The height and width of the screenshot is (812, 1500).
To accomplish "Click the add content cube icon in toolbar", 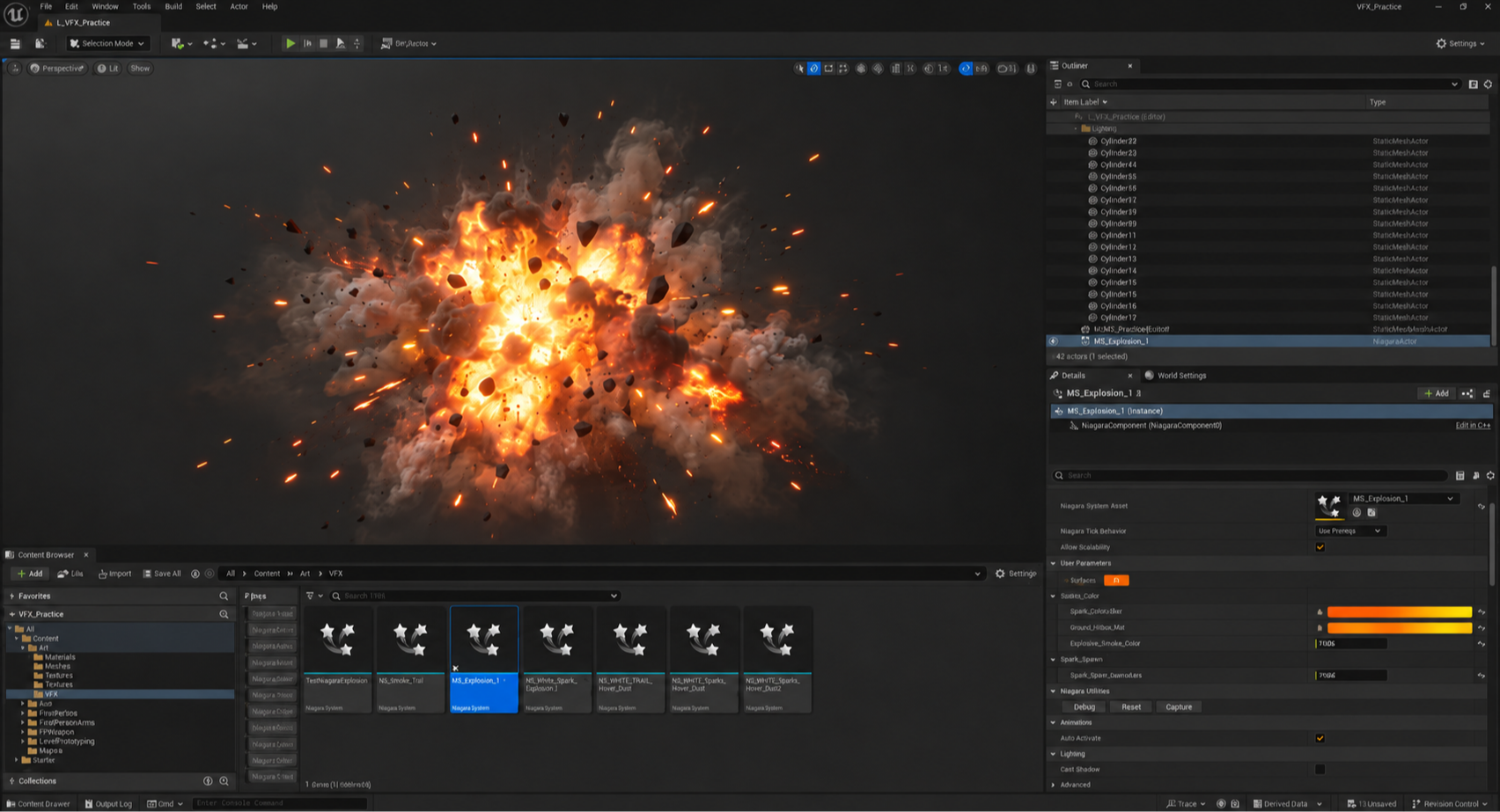I will 178,43.
